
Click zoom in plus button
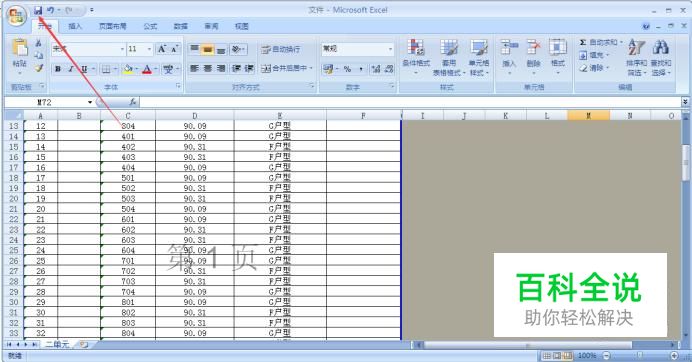click(674, 355)
